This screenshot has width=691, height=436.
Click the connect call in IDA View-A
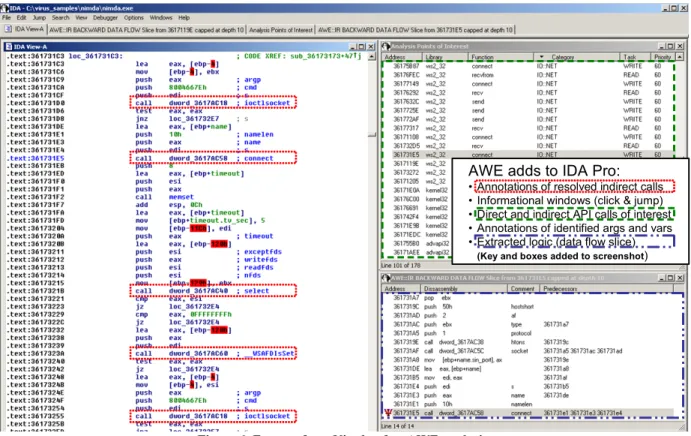(213, 158)
